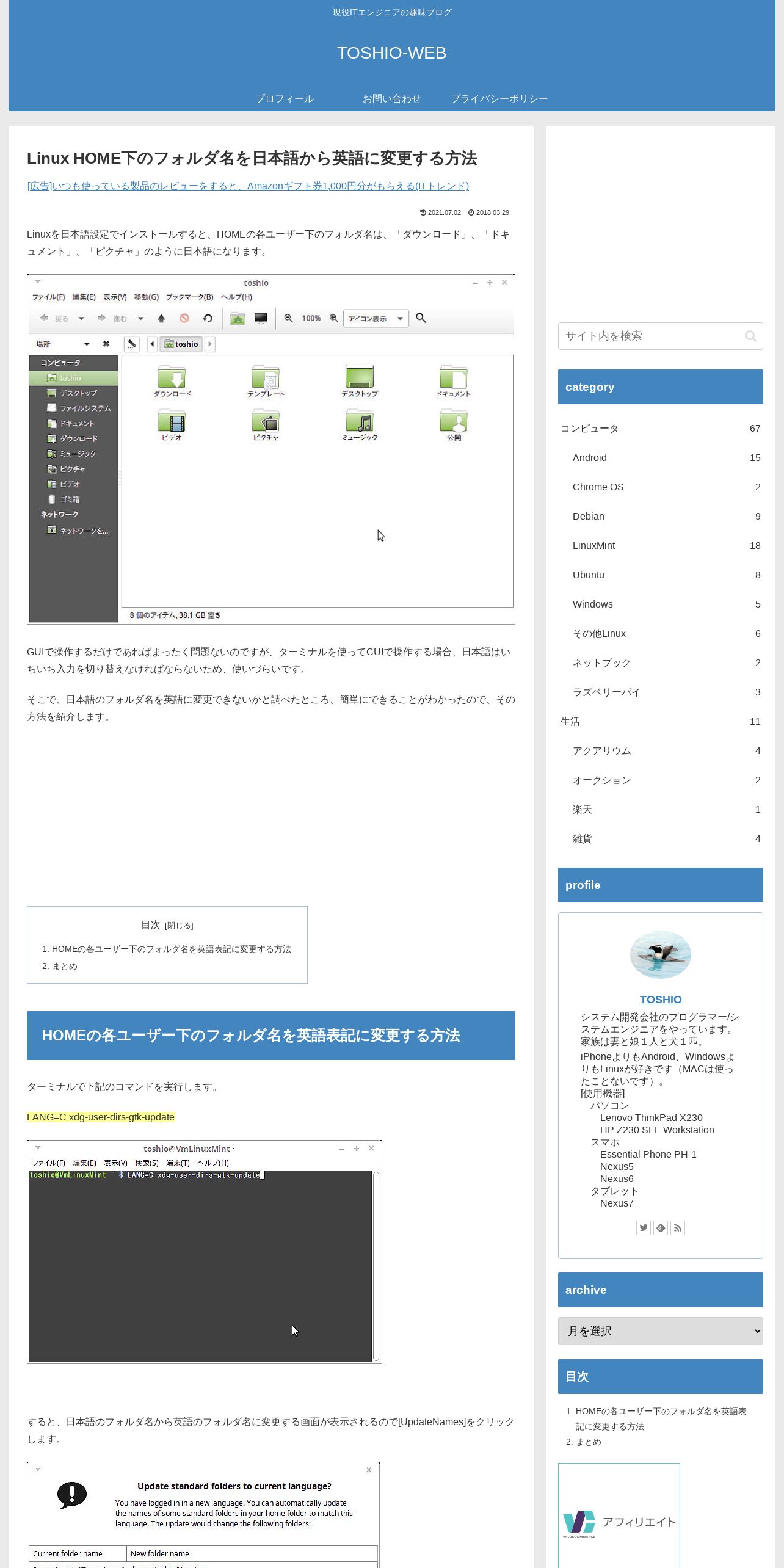Open the TOSHIO profile name link

coord(661,1000)
